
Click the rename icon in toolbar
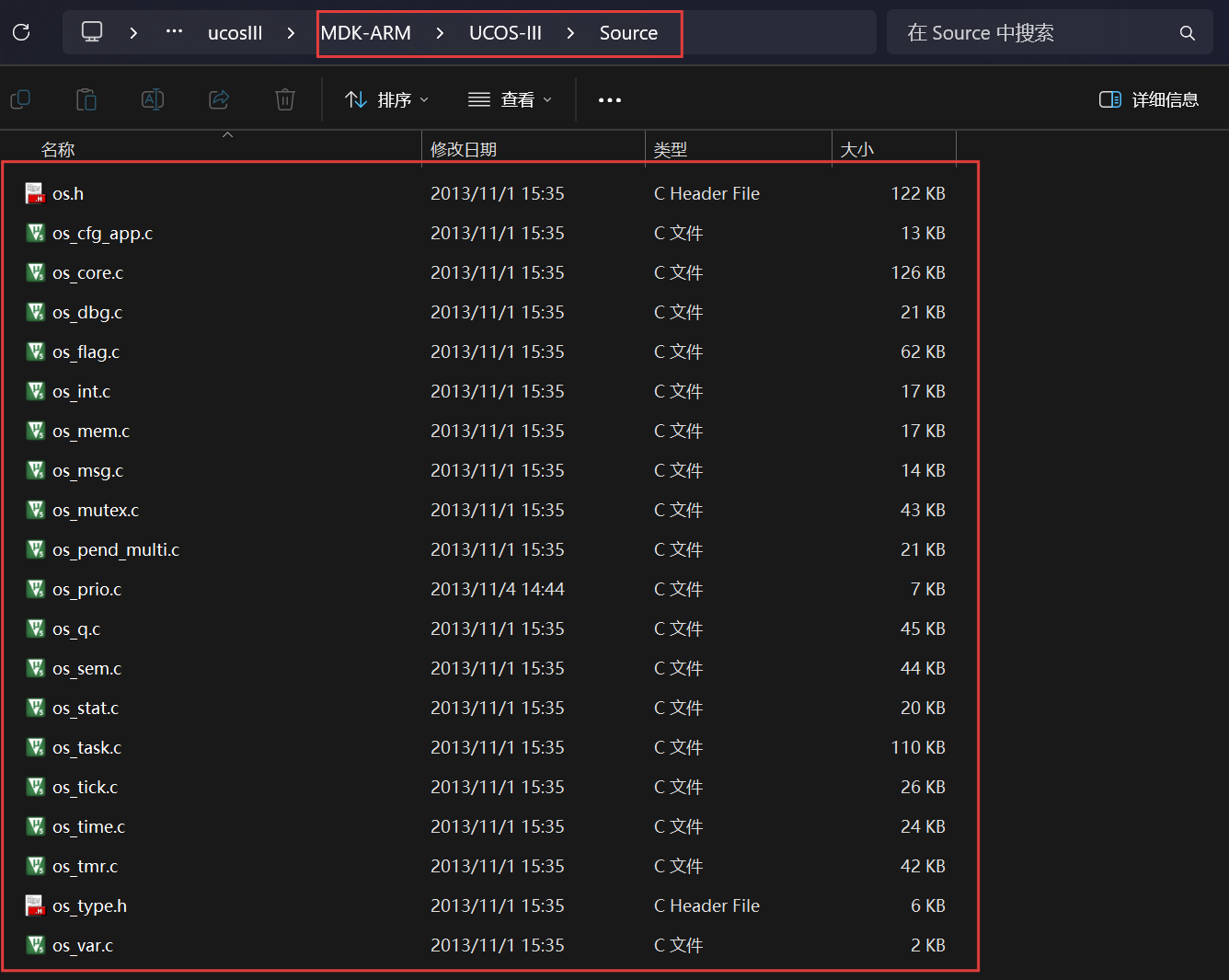[x=153, y=99]
